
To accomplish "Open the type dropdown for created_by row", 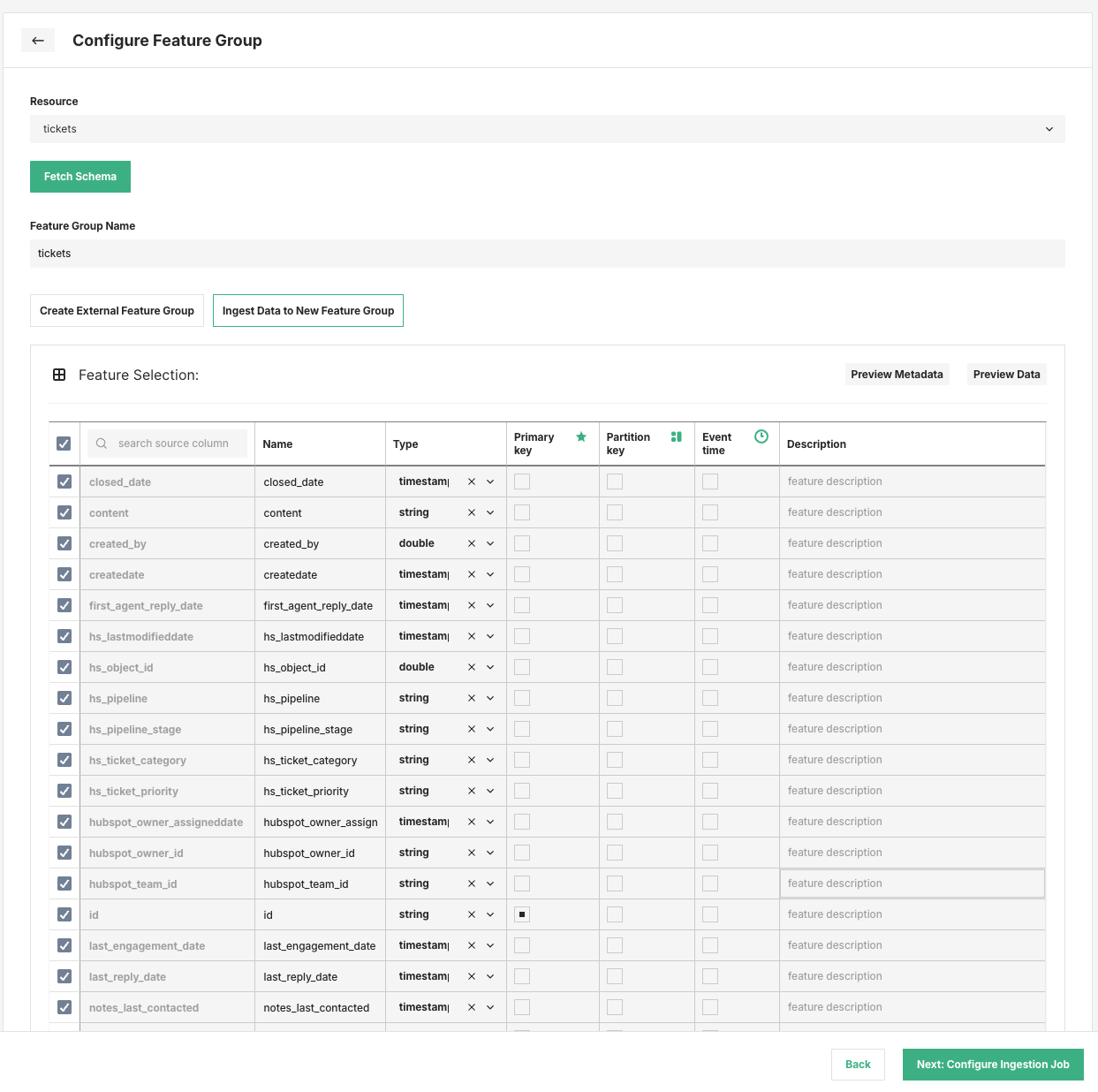I will (x=490, y=543).
